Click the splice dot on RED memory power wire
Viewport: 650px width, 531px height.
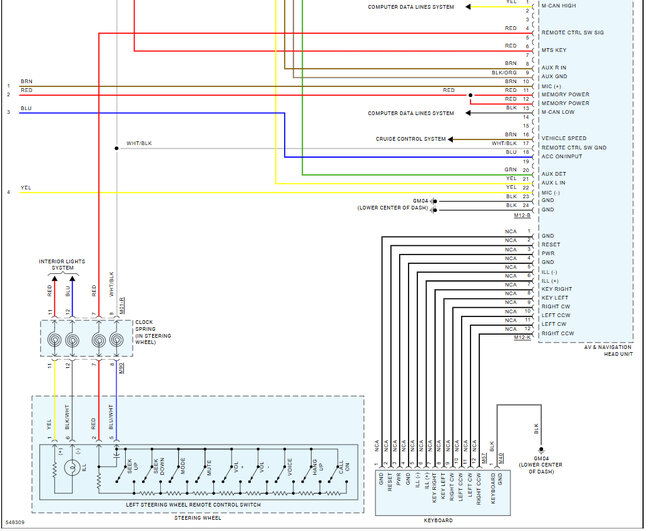point(470,95)
